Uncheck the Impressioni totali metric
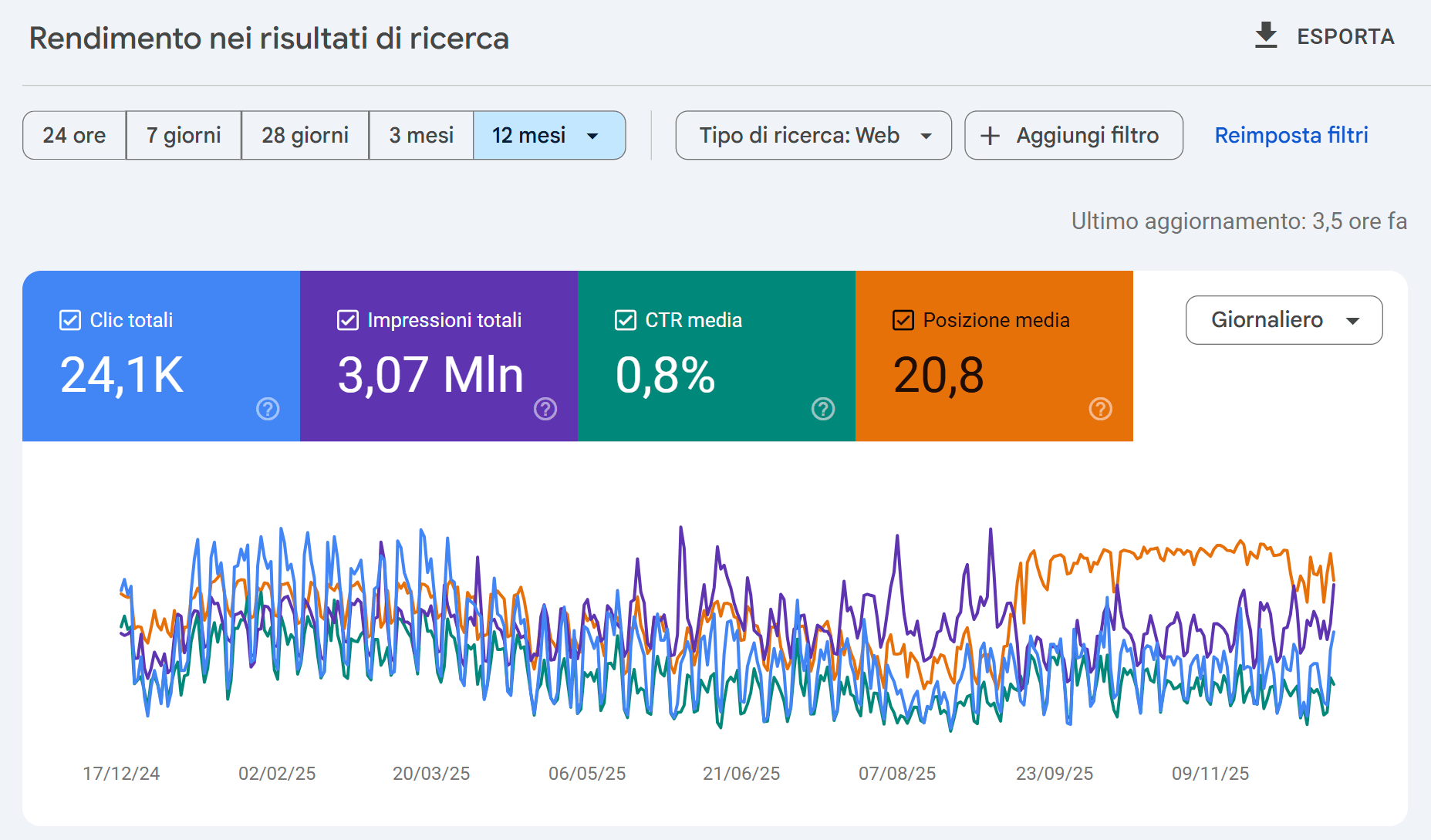 [x=346, y=319]
